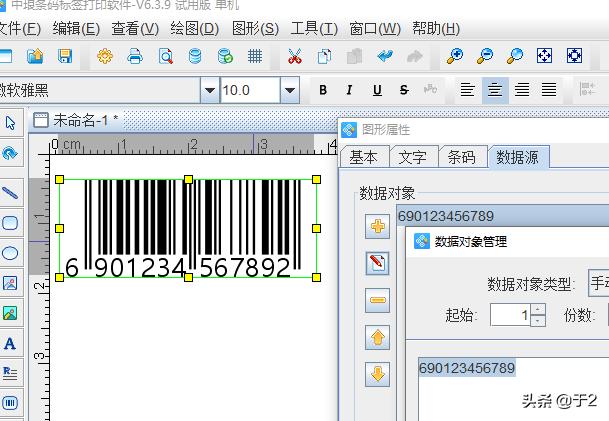Switch to the 条码 tab
Viewport: 609px width, 421px height.
click(x=461, y=157)
